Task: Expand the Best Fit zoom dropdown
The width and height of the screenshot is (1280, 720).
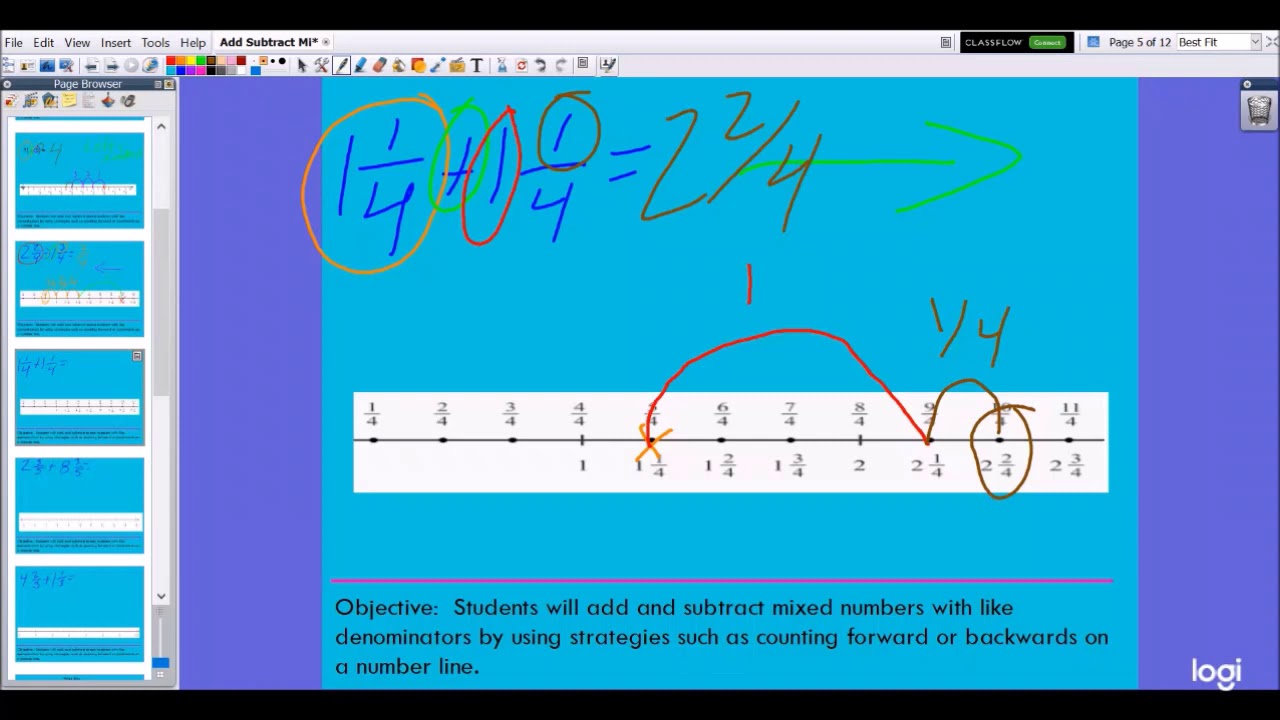Action: coord(1255,42)
